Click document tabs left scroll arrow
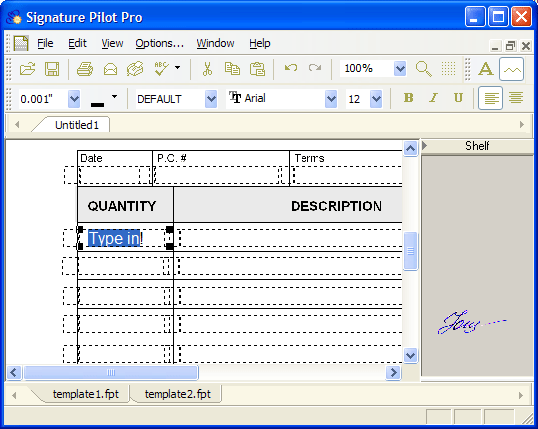538x429 pixels. point(17,125)
